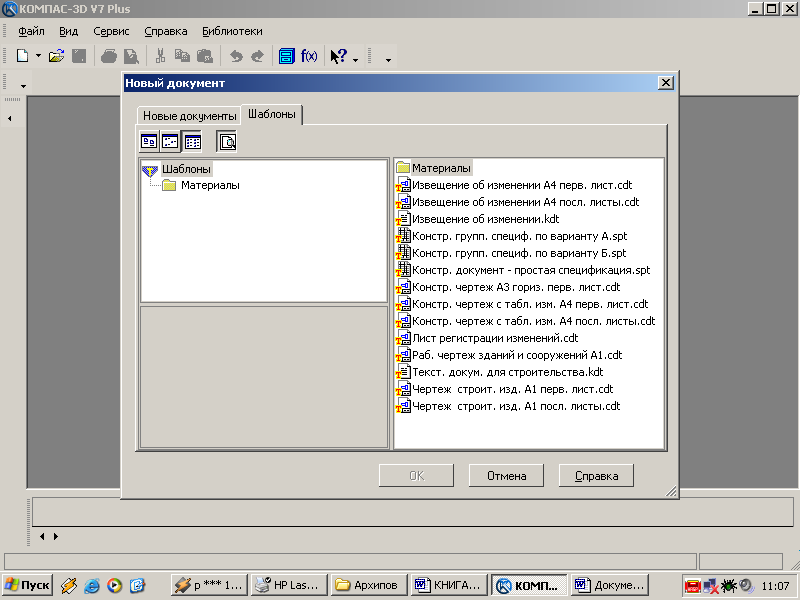Open the dropdown arrow beside New document icon
Image resolution: width=800 pixels, height=600 pixels.
[38, 56]
